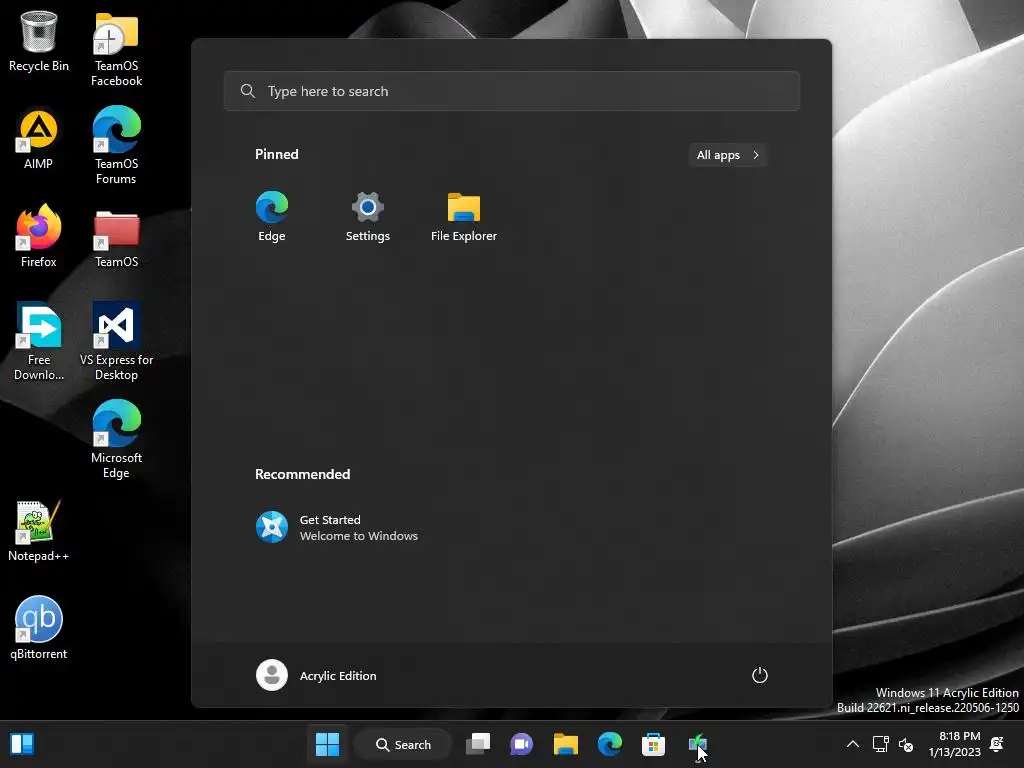Select the Free Download Manager desktop shortcut
This screenshot has height=768, width=1024.
[39, 342]
